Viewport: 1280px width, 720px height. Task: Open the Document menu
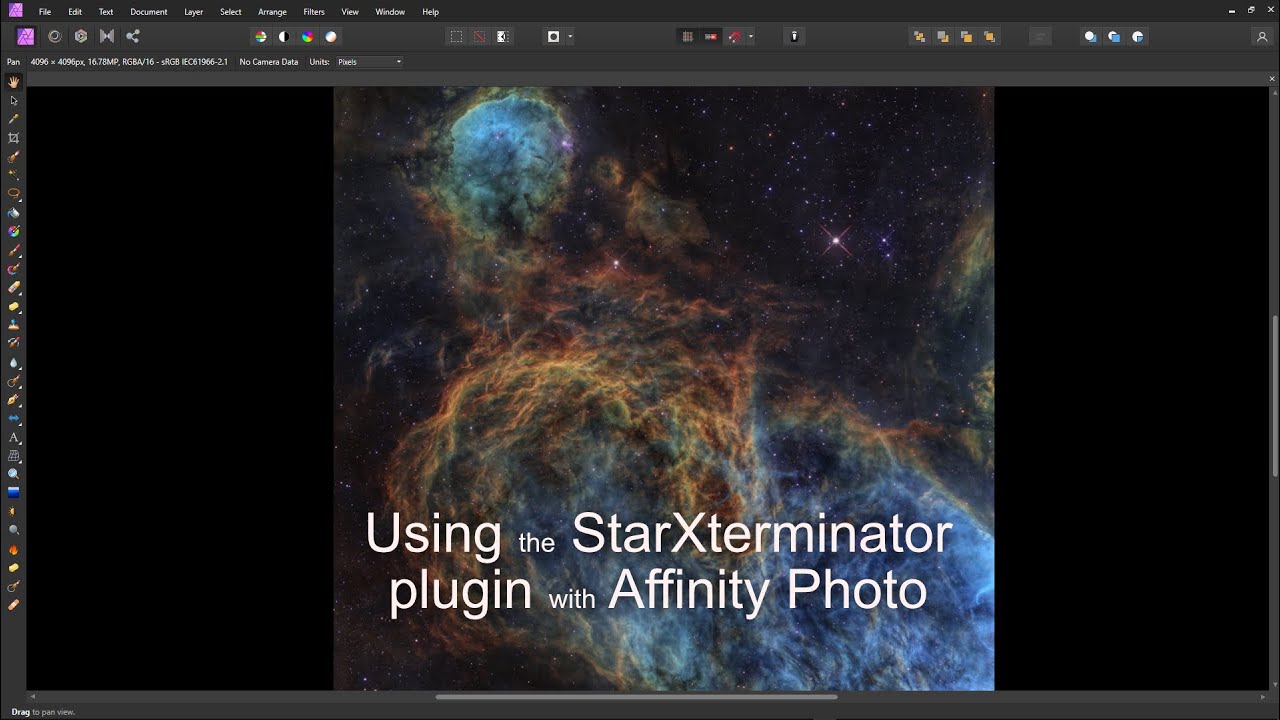149,12
